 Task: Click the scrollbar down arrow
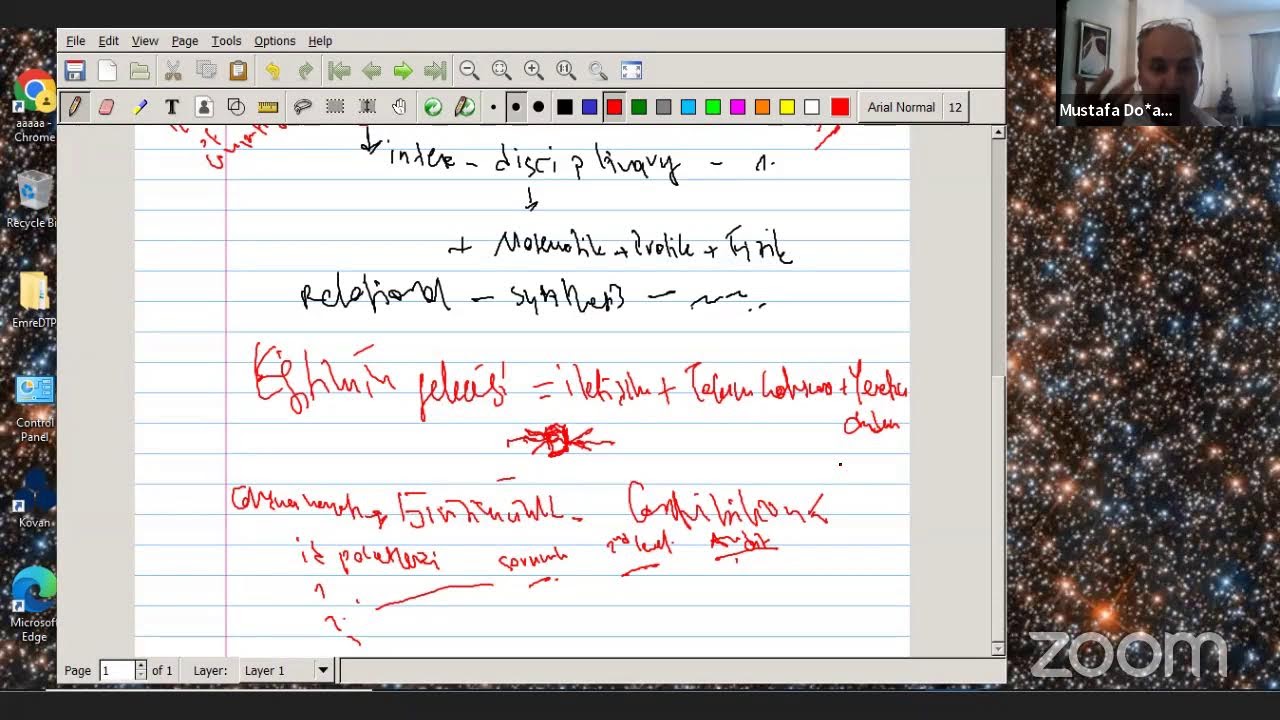[x=997, y=649]
